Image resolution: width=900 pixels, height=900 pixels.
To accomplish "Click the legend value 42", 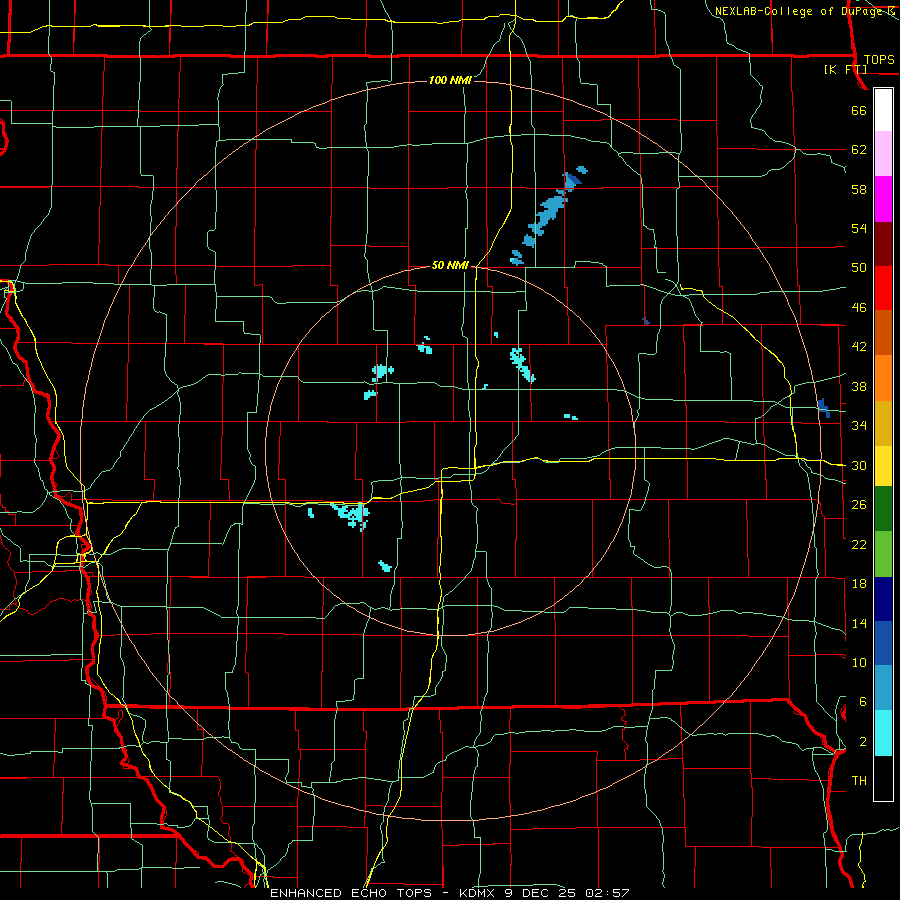I will 859,346.
